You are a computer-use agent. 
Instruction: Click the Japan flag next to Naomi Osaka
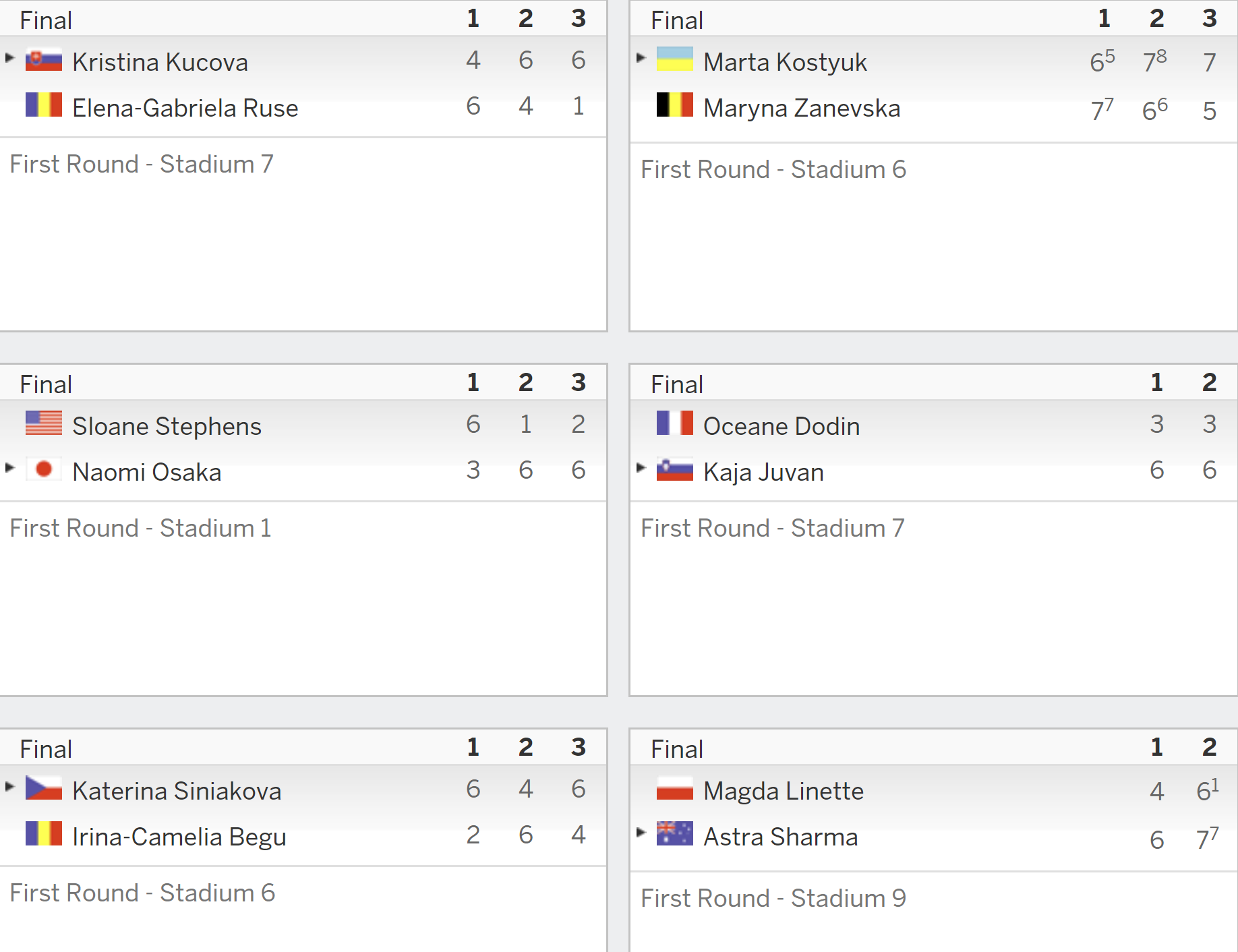[x=44, y=469]
